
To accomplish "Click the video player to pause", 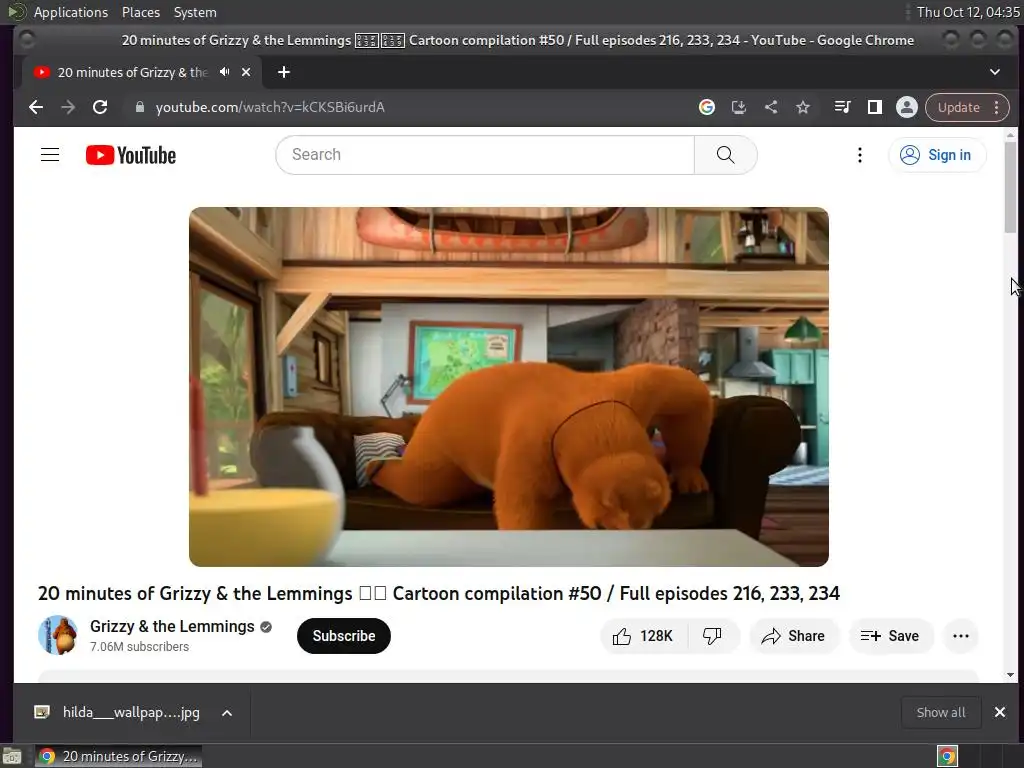I will click(x=509, y=387).
